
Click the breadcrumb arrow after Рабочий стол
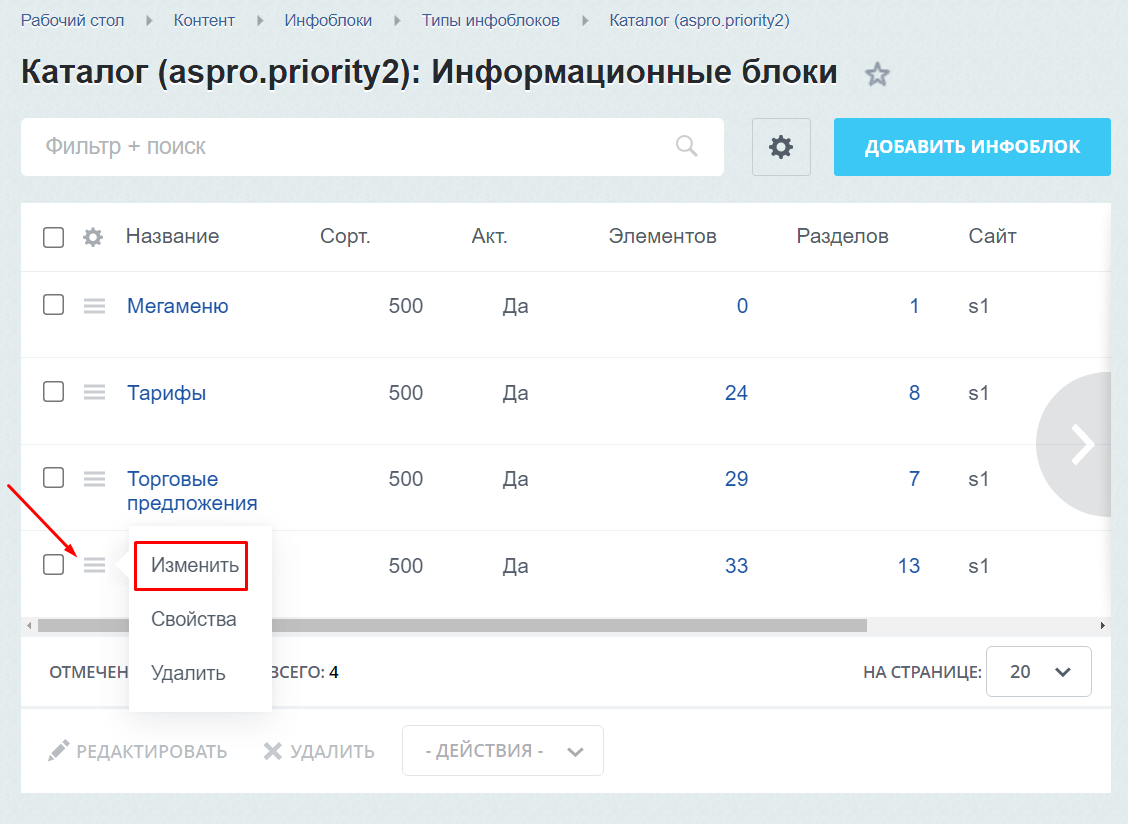(149, 21)
